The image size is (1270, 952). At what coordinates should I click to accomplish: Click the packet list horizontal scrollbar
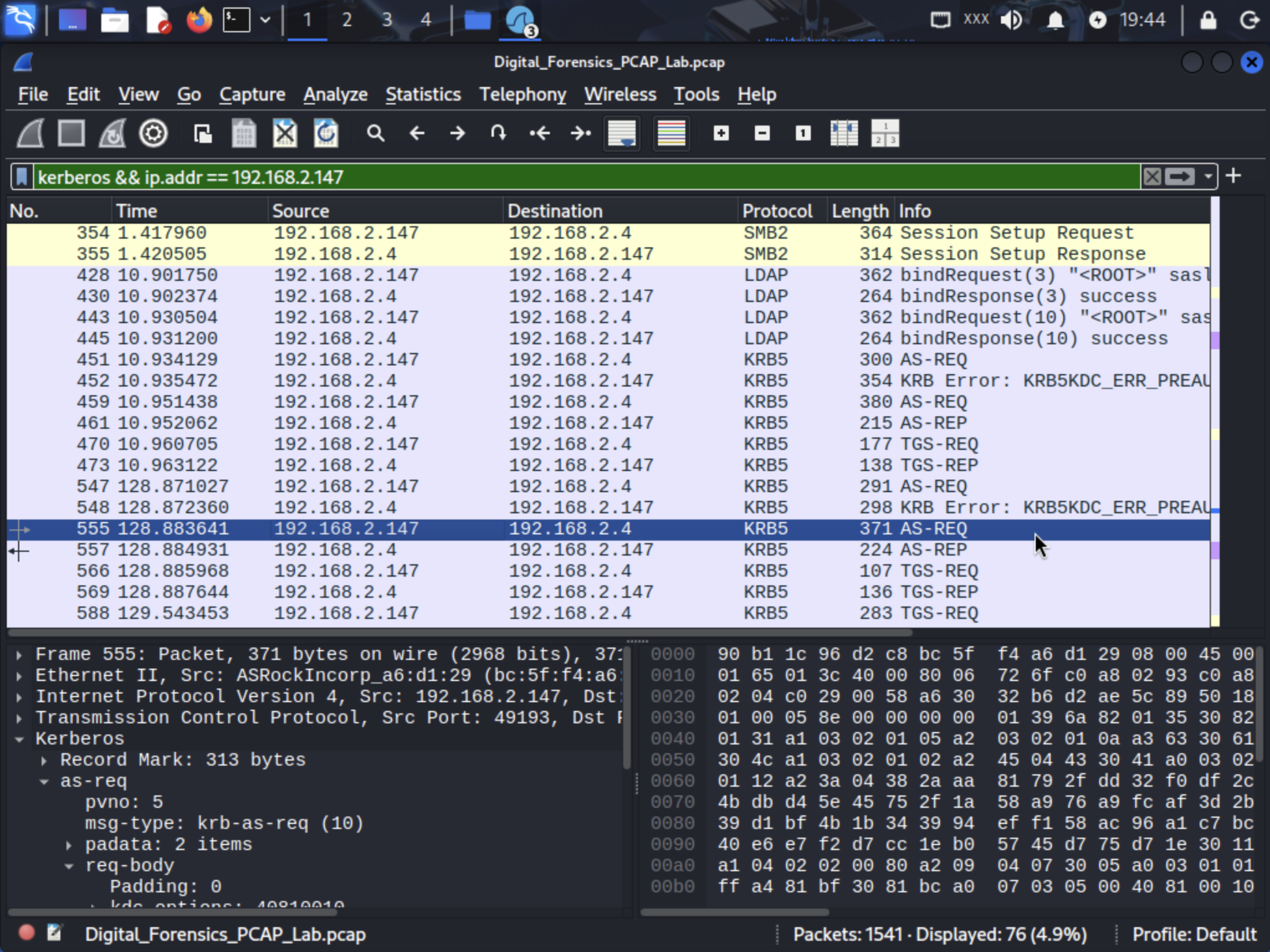460,633
